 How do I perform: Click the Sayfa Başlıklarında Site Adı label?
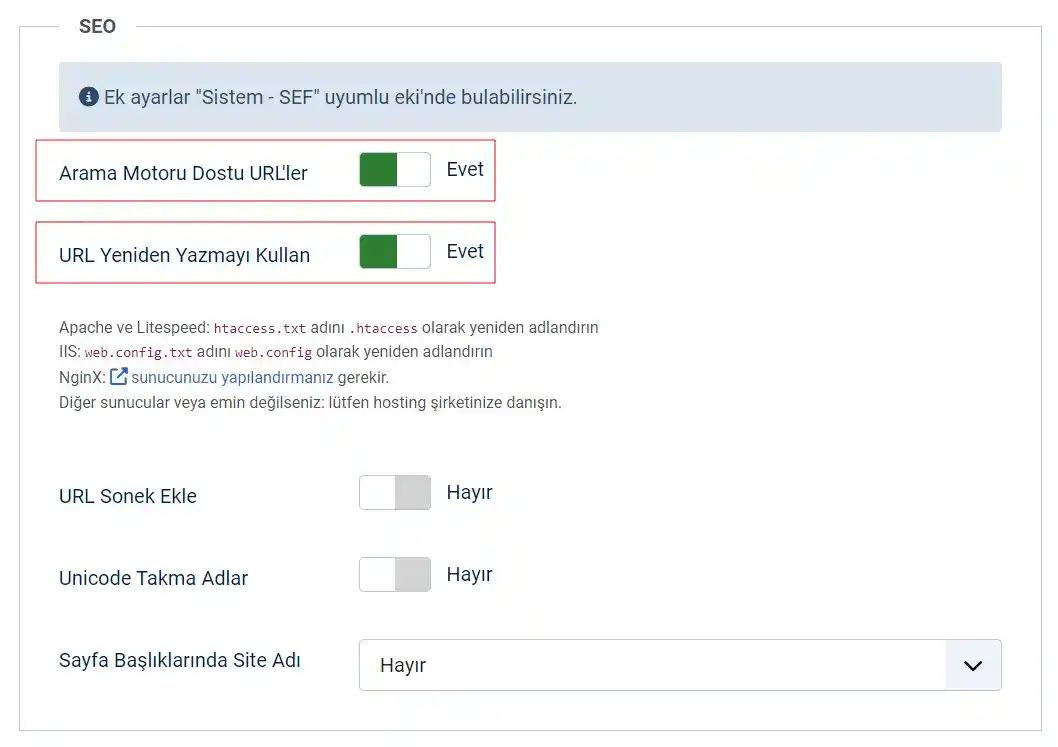tap(179, 660)
